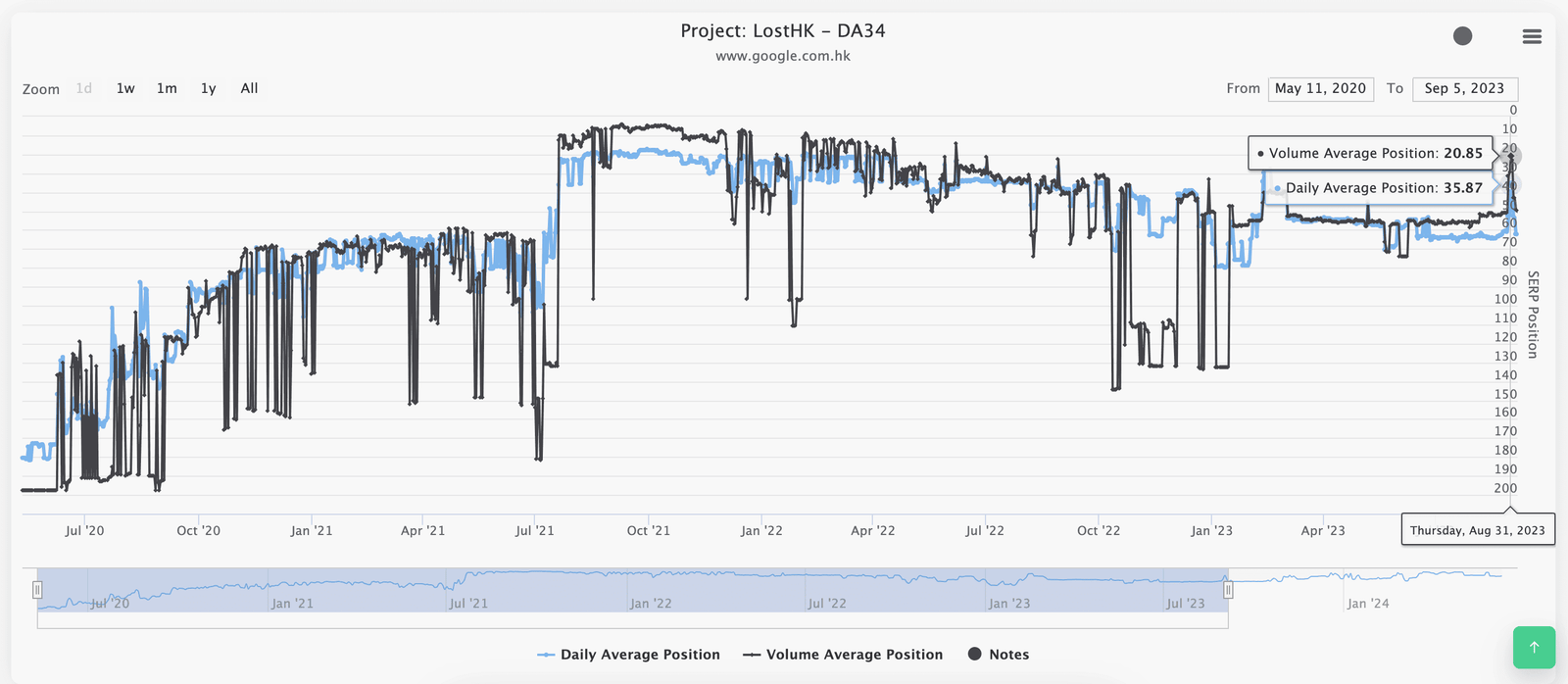The image size is (1568, 684).
Task: Set zoom range to 1m
Action: click(x=167, y=88)
